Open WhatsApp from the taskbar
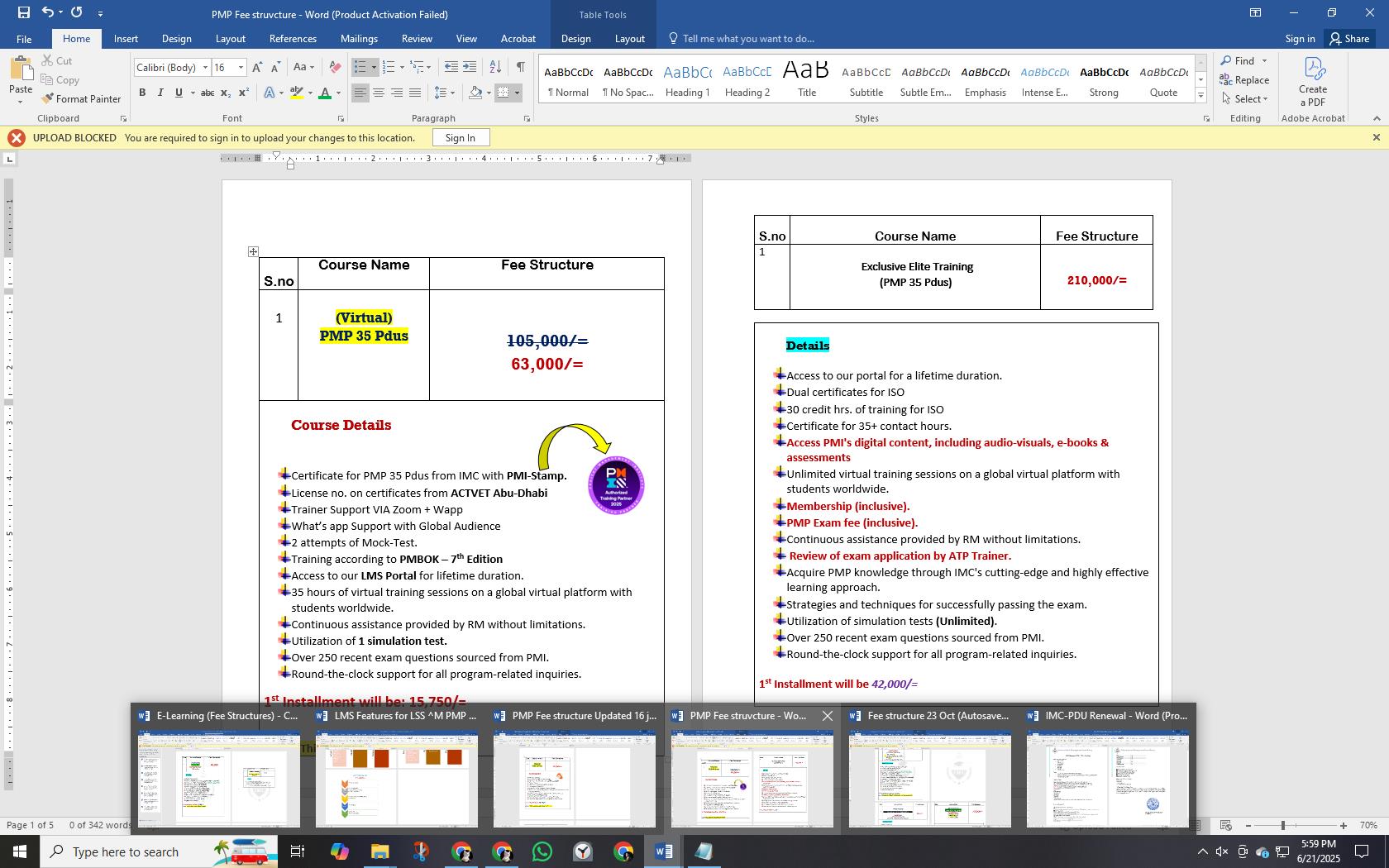The image size is (1389, 868). [x=542, y=851]
